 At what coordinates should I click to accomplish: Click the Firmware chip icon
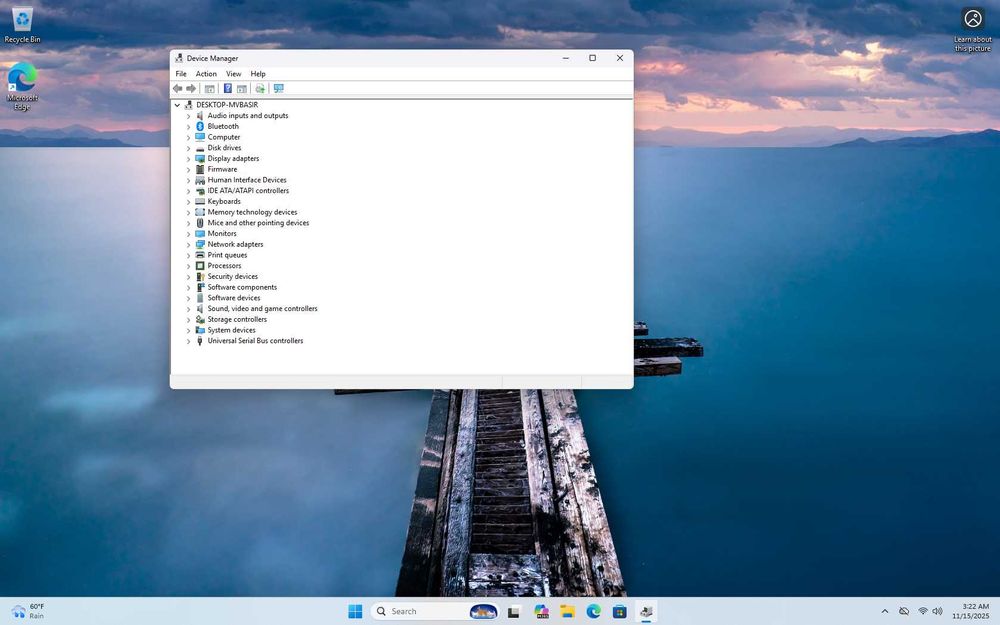point(200,169)
